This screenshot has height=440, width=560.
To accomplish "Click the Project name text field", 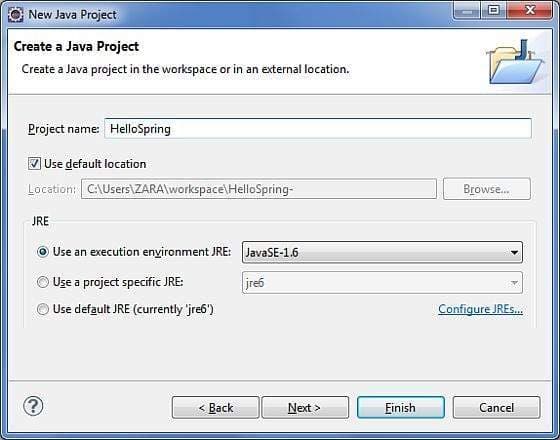I will pos(318,129).
